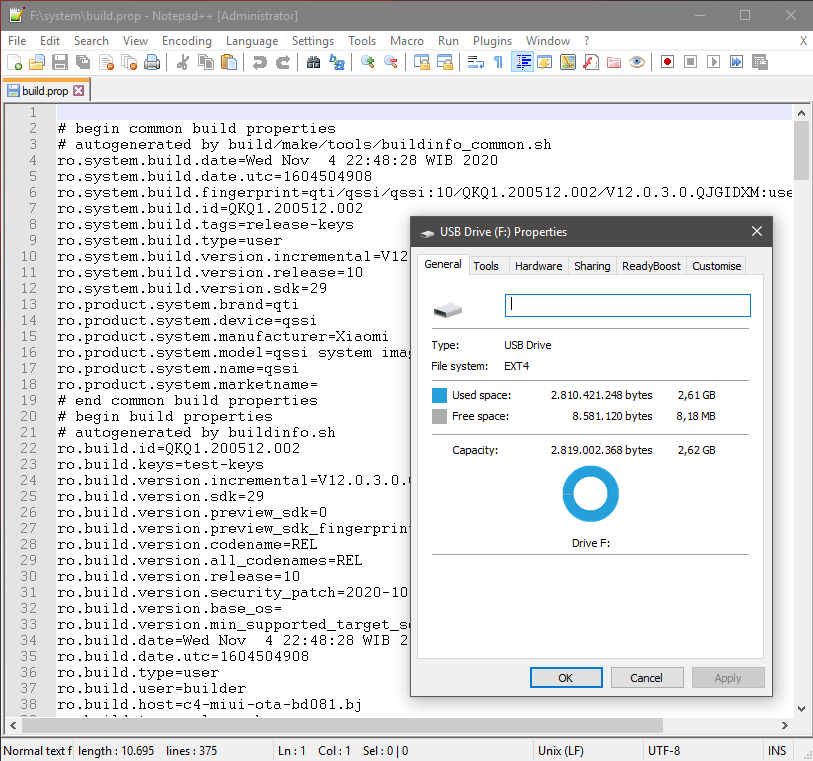
Task: Click the Synchronize vertical scrolling icon
Action: 422,62
